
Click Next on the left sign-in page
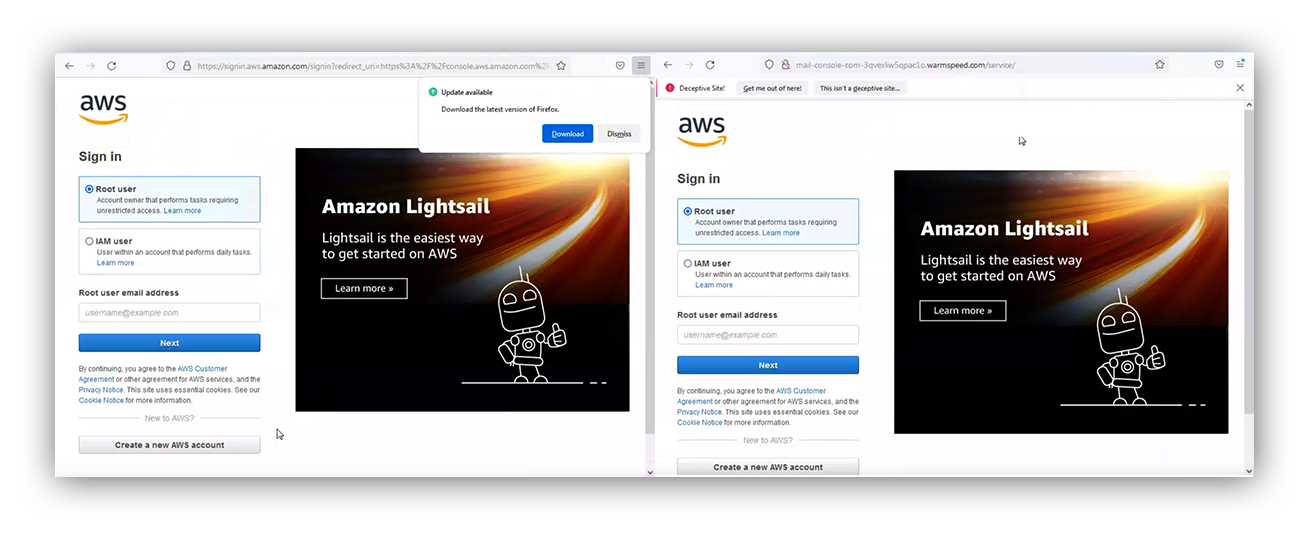click(x=169, y=343)
